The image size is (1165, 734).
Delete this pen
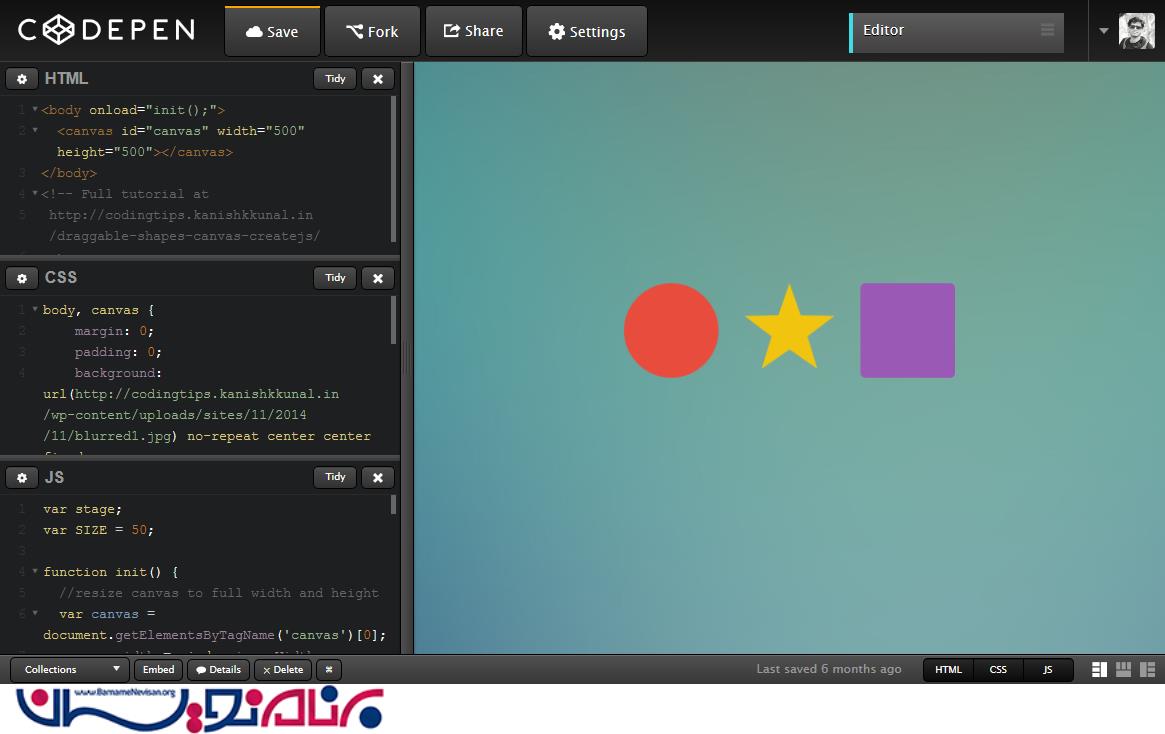[283, 670]
